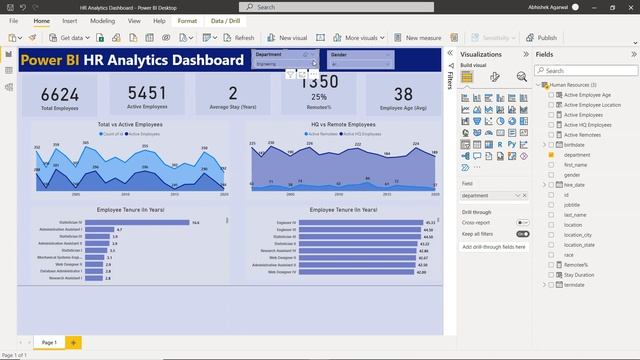This screenshot has width=640, height=360.
Task: Open the Analytics magnifier tab
Action: pos(521,76)
